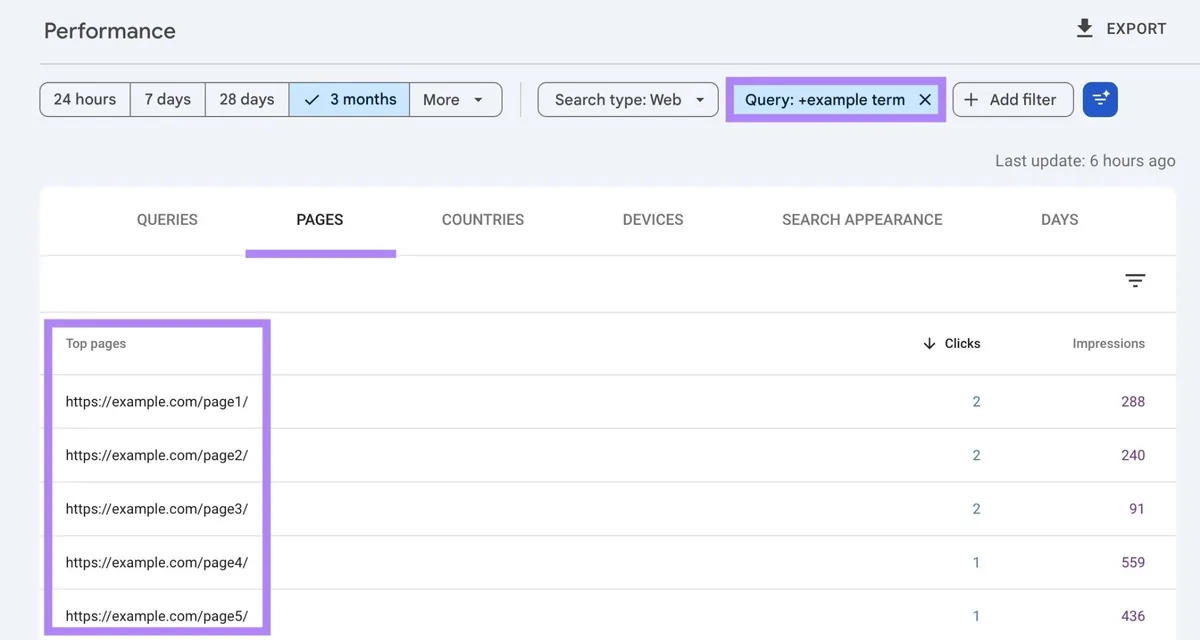Image resolution: width=1200 pixels, height=640 pixels.
Task: Open the https://example.com/page3/ row
Action: point(608,509)
